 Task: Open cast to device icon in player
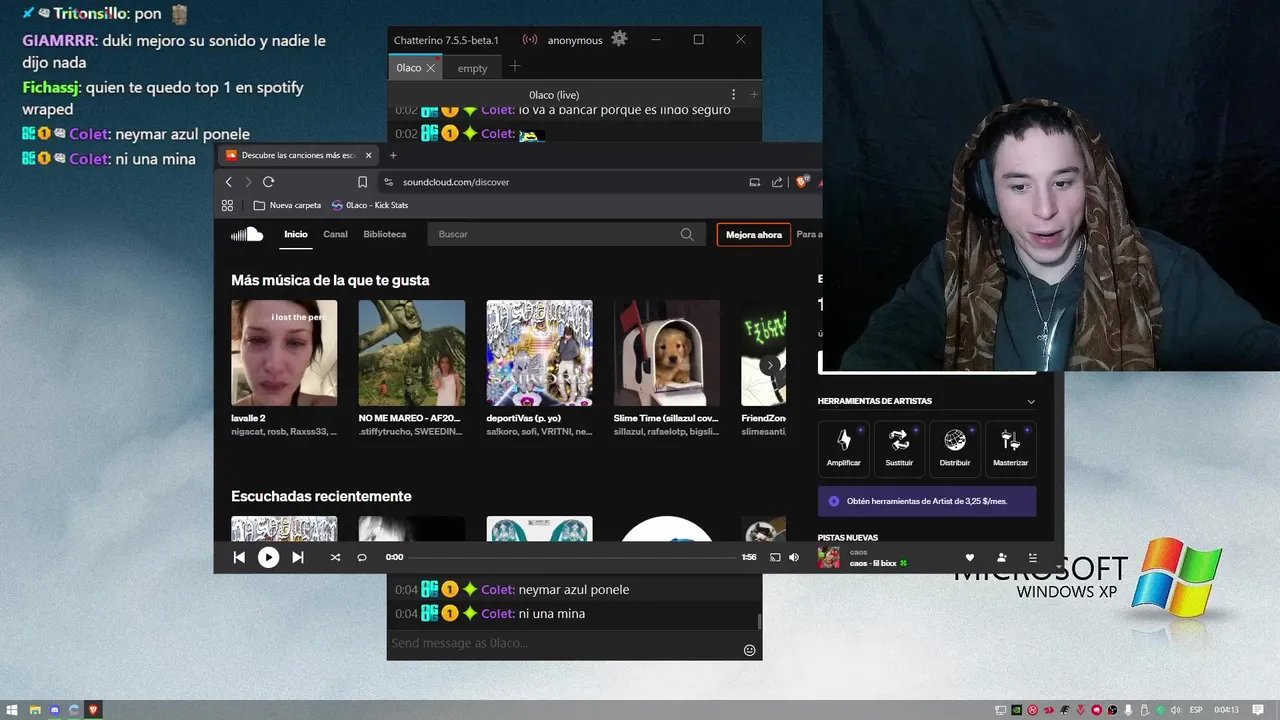coord(774,557)
